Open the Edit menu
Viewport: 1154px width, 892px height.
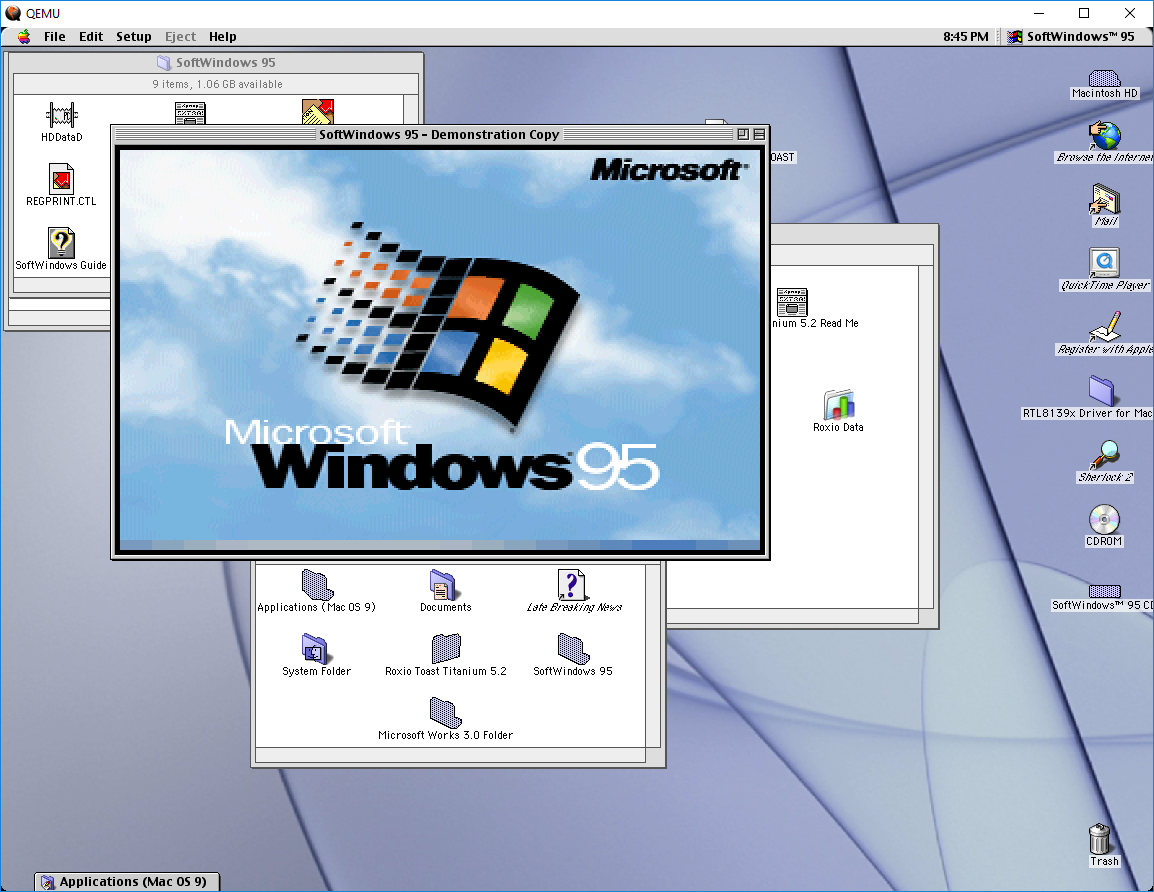91,37
